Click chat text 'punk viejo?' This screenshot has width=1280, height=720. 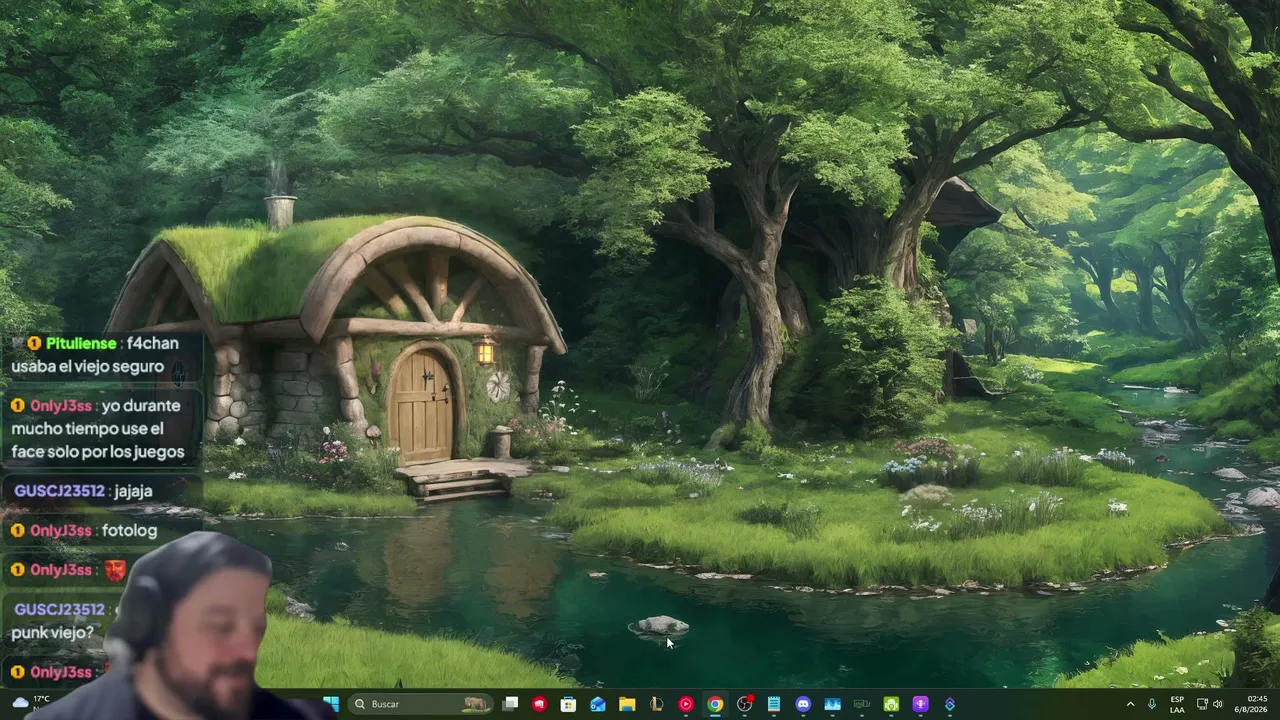tap(52, 633)
